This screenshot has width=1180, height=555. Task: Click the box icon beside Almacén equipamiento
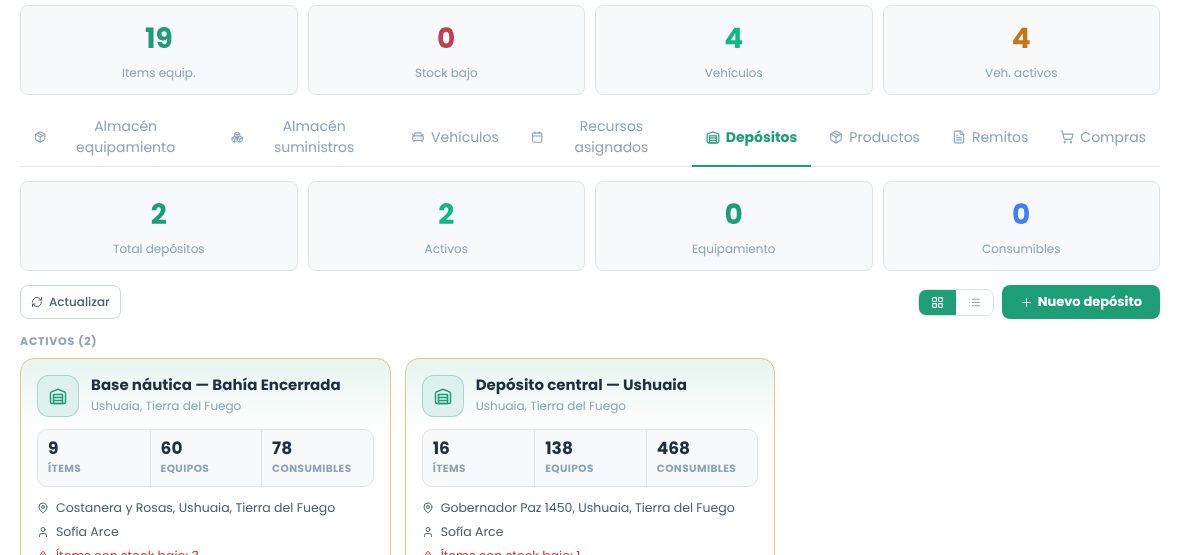click(41, 137)
